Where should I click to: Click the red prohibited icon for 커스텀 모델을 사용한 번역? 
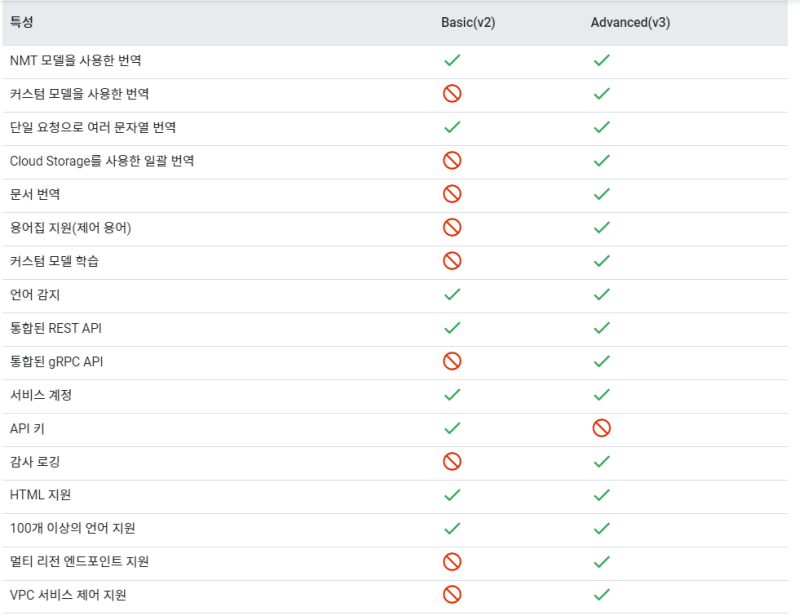452,93
